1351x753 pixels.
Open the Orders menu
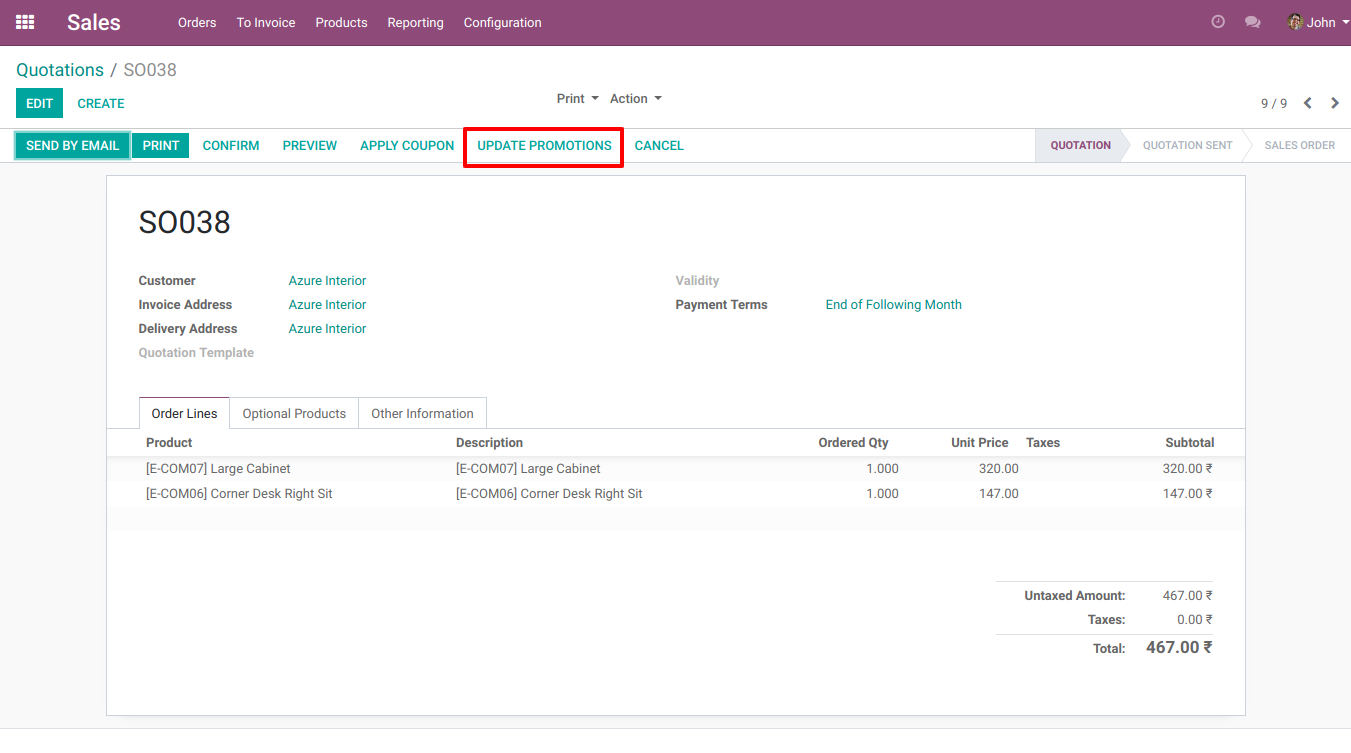(197, 22)
